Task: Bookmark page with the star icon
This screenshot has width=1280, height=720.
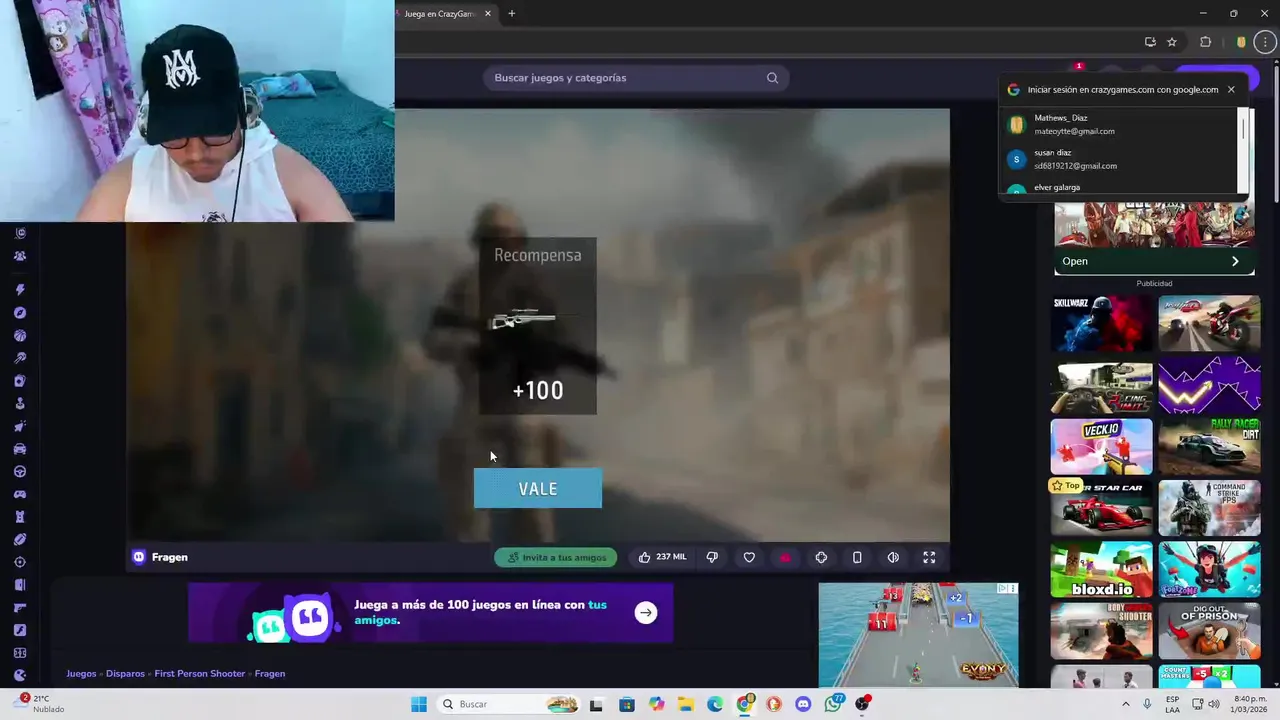Action: pyautogui.click(x=1172, y=42)
